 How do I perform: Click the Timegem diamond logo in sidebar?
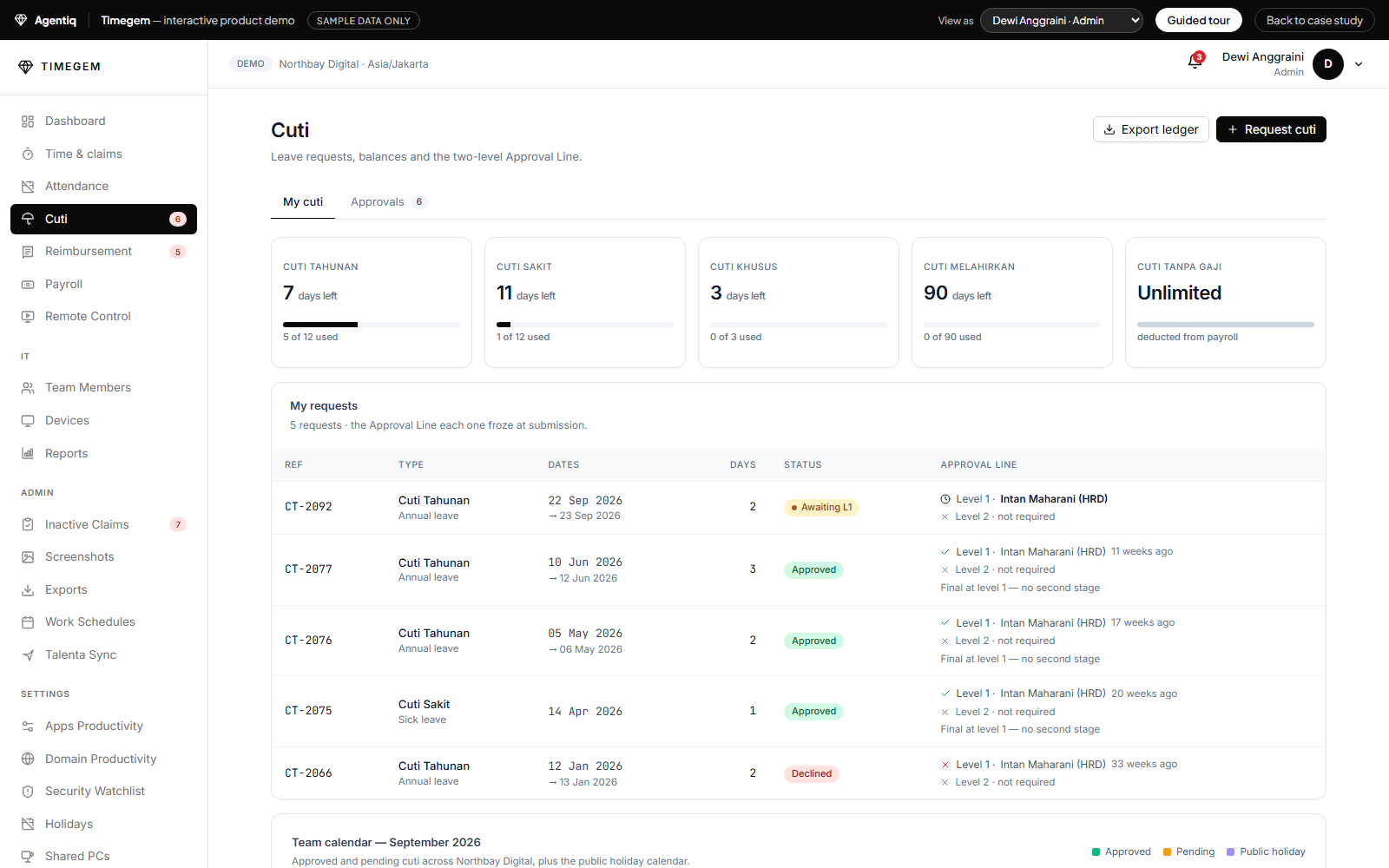tap(25, 67)
